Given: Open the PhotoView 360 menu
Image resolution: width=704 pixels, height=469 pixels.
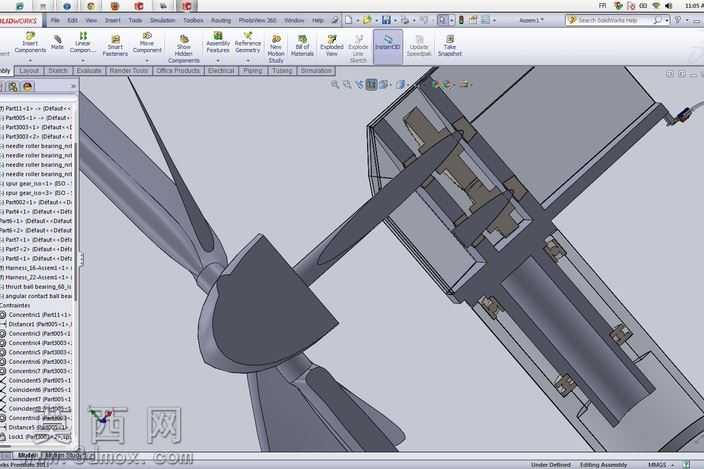Looking at the screenshot, I should [258, 20].
